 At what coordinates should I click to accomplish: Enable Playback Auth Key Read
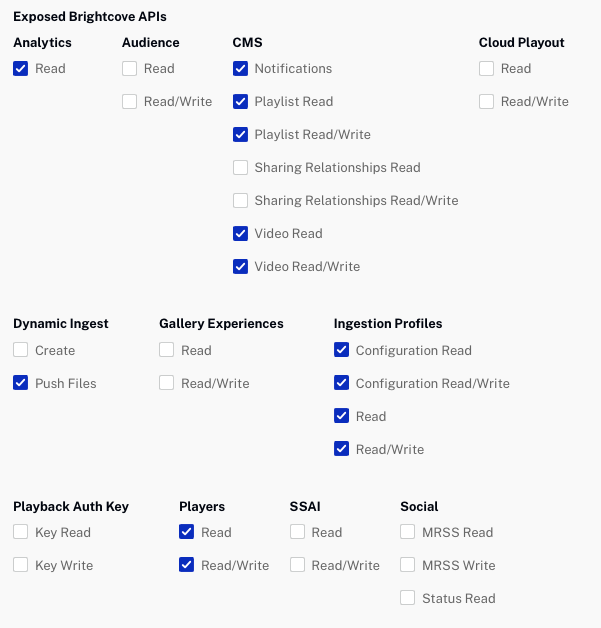21,533
